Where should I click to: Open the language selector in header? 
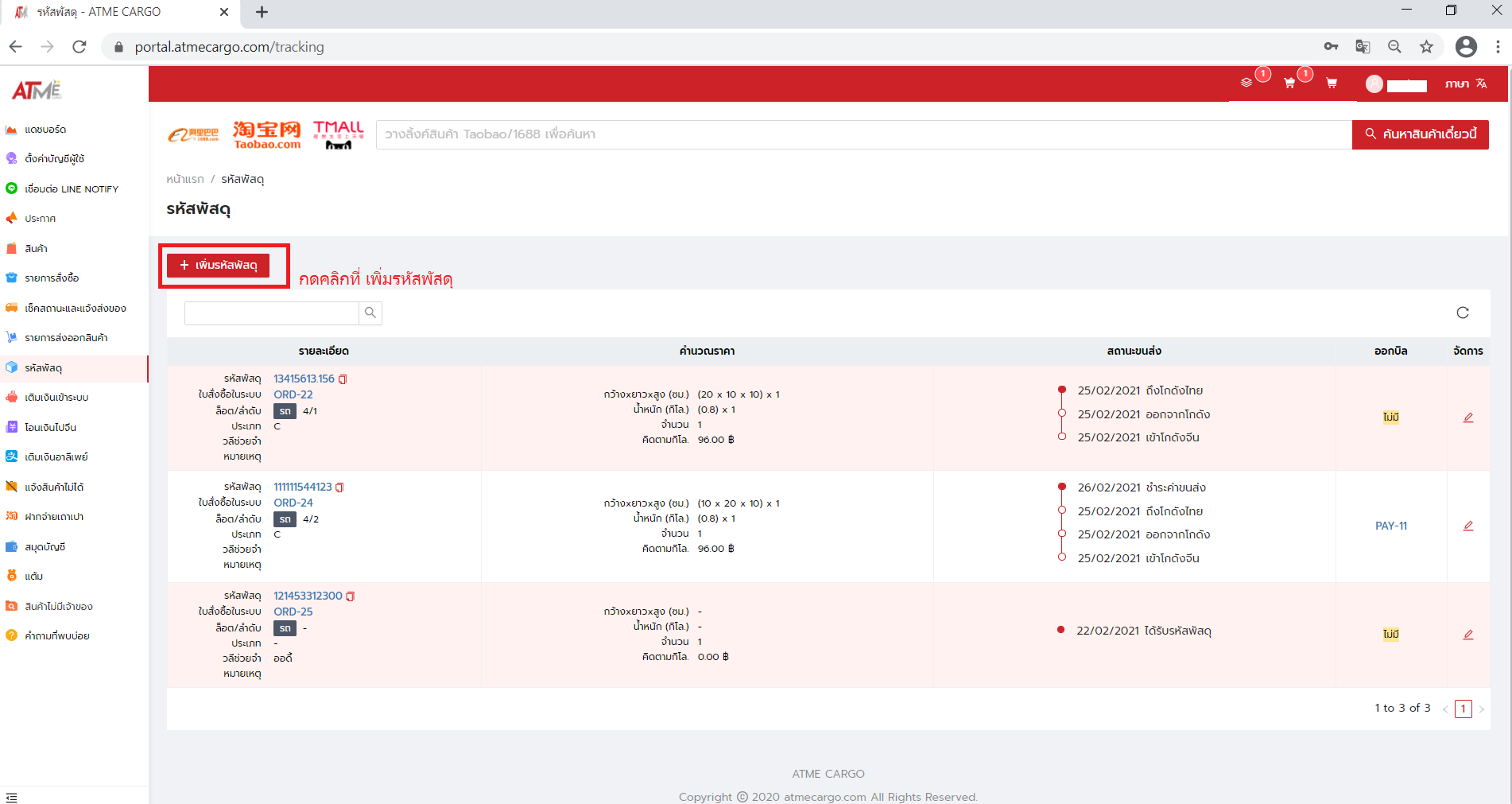click(1465, 84)
